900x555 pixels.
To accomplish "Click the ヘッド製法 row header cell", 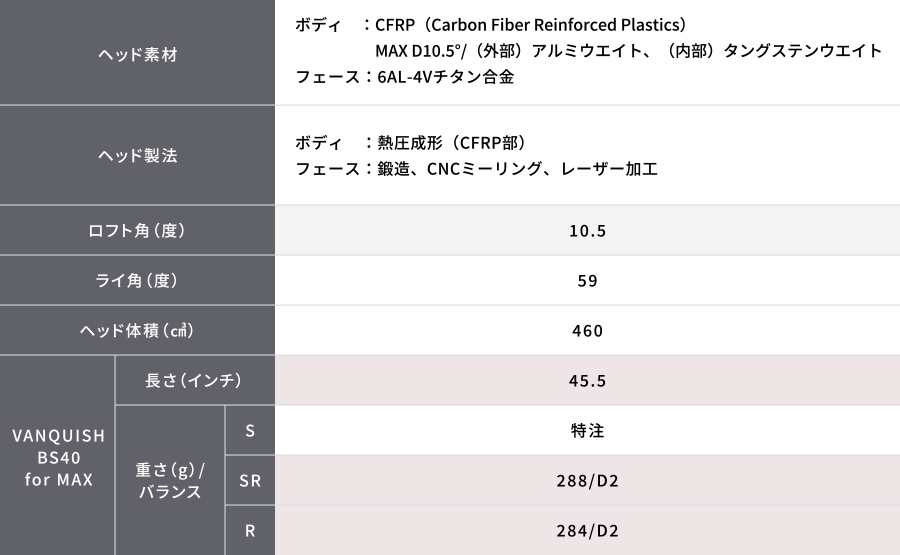I will [137, 156].
